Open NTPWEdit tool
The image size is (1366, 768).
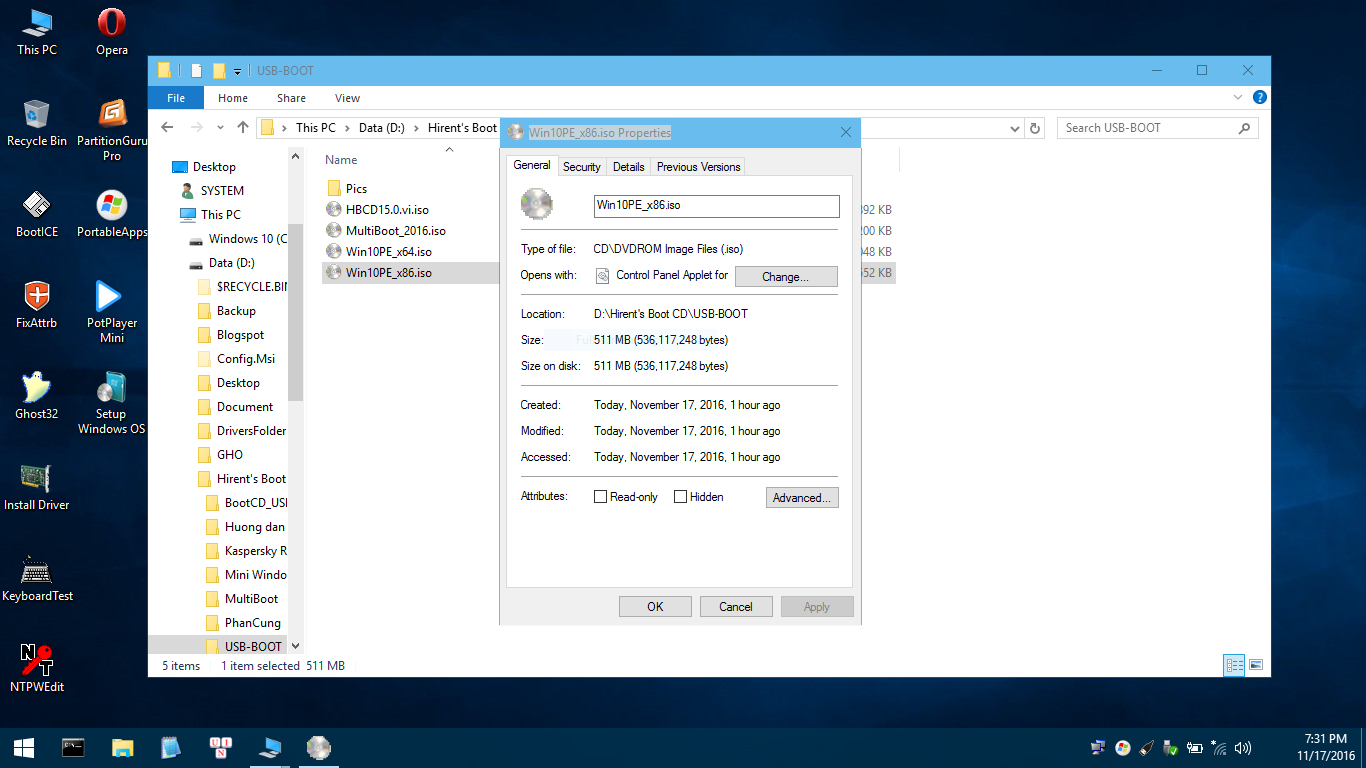pyautogui.click(x=36, y=660)
